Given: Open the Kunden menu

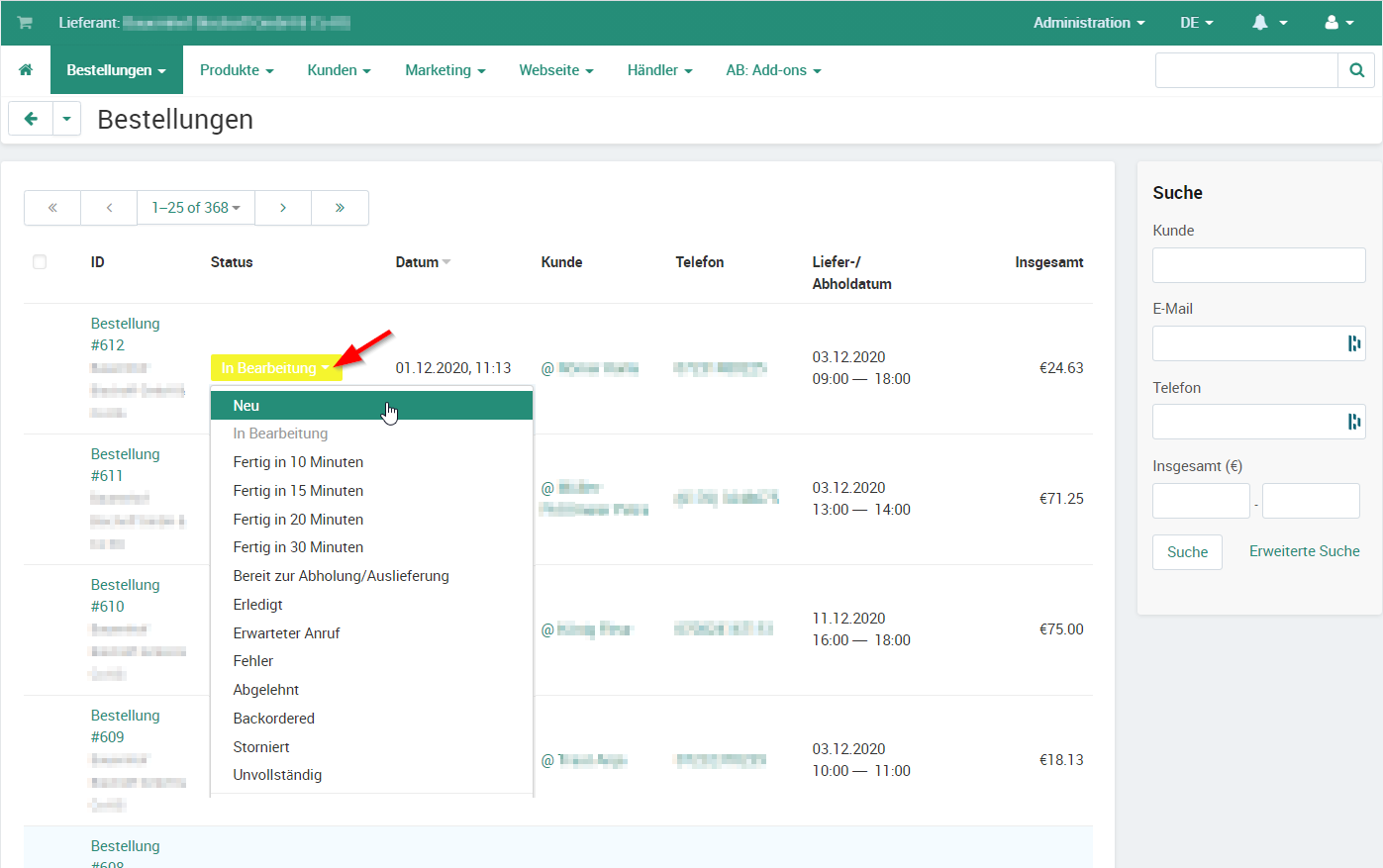Looking at the screenshot, I should (x=339, y=70).
